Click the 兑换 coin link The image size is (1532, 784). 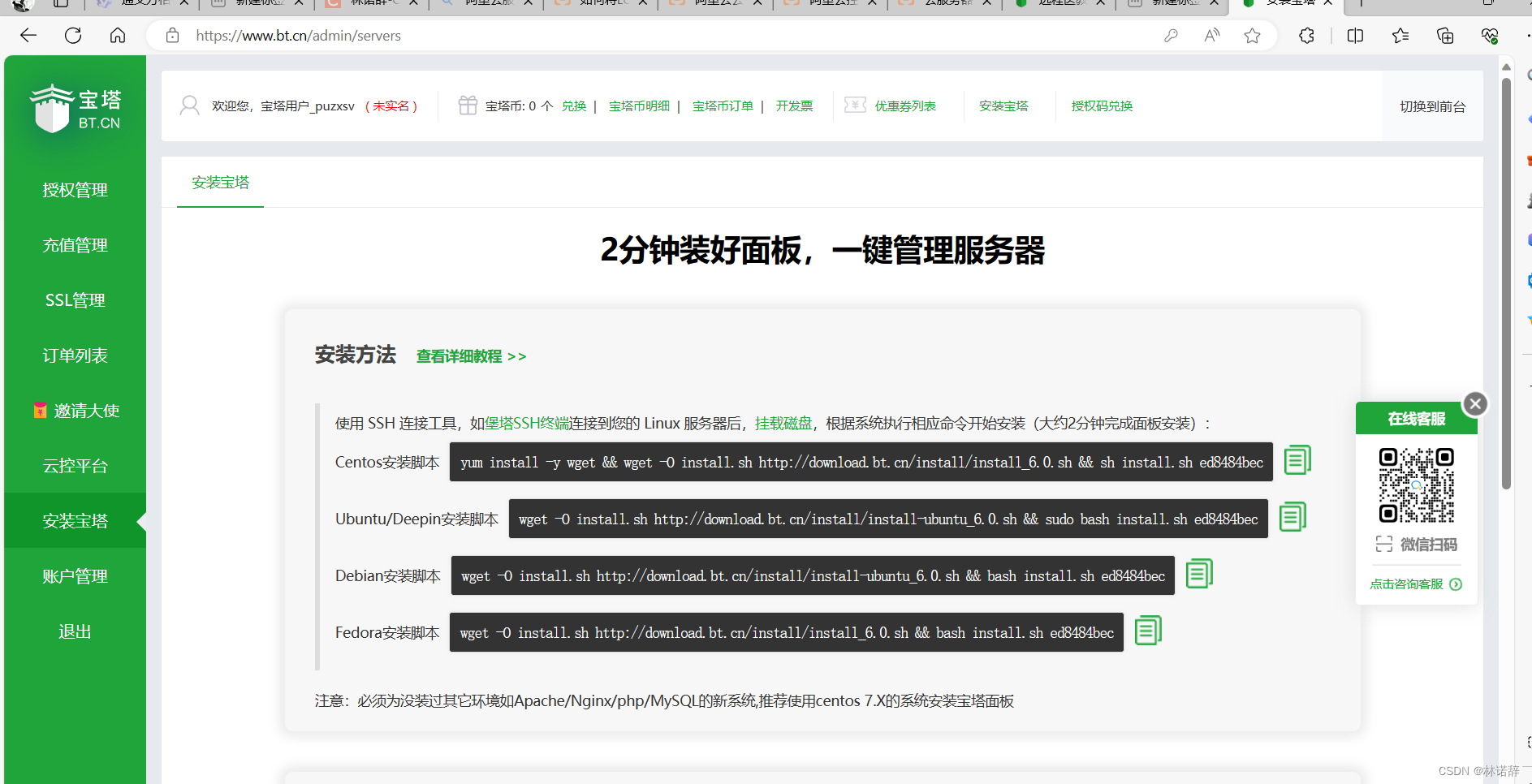(x=573, y=106)
